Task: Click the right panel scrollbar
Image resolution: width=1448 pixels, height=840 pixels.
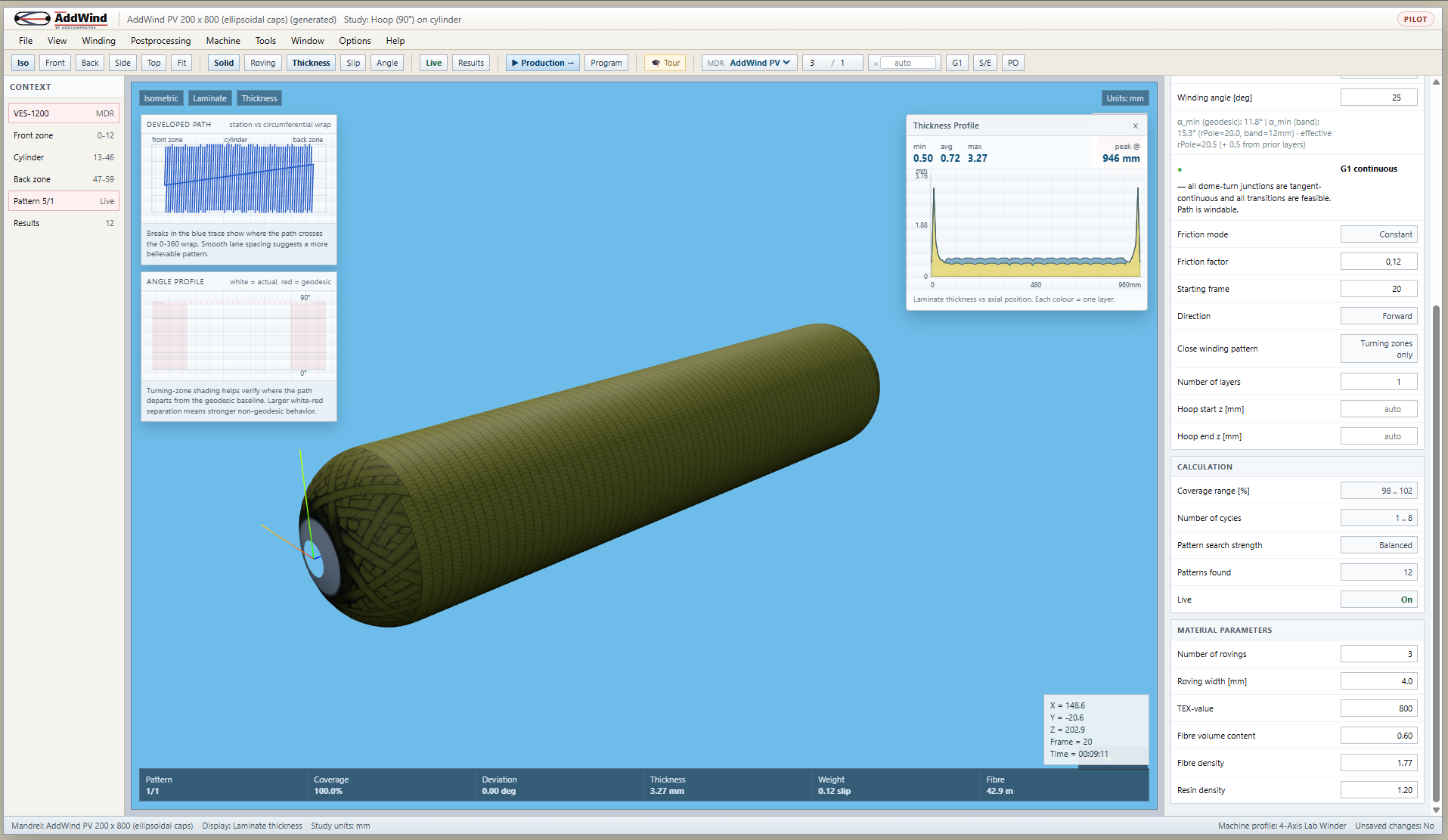Action: [x=1436, y=552]
